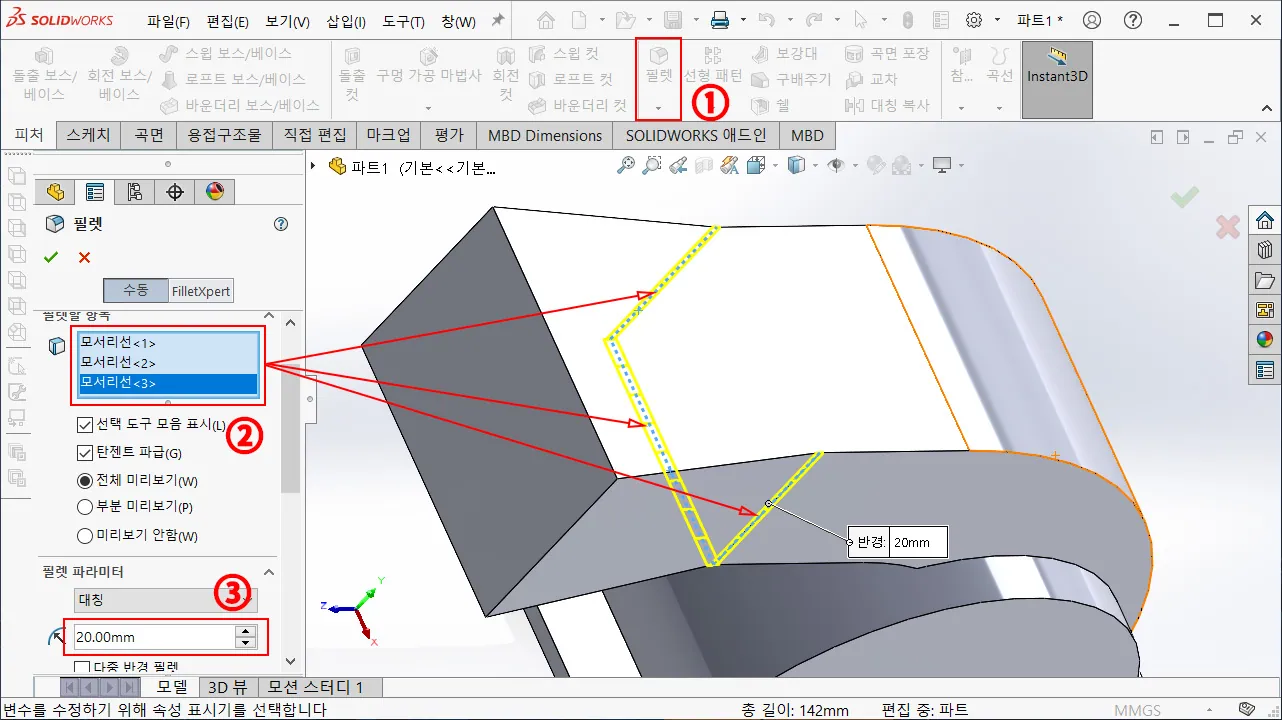Click the large red cancel X in viewport

(x=1228, y=227)
